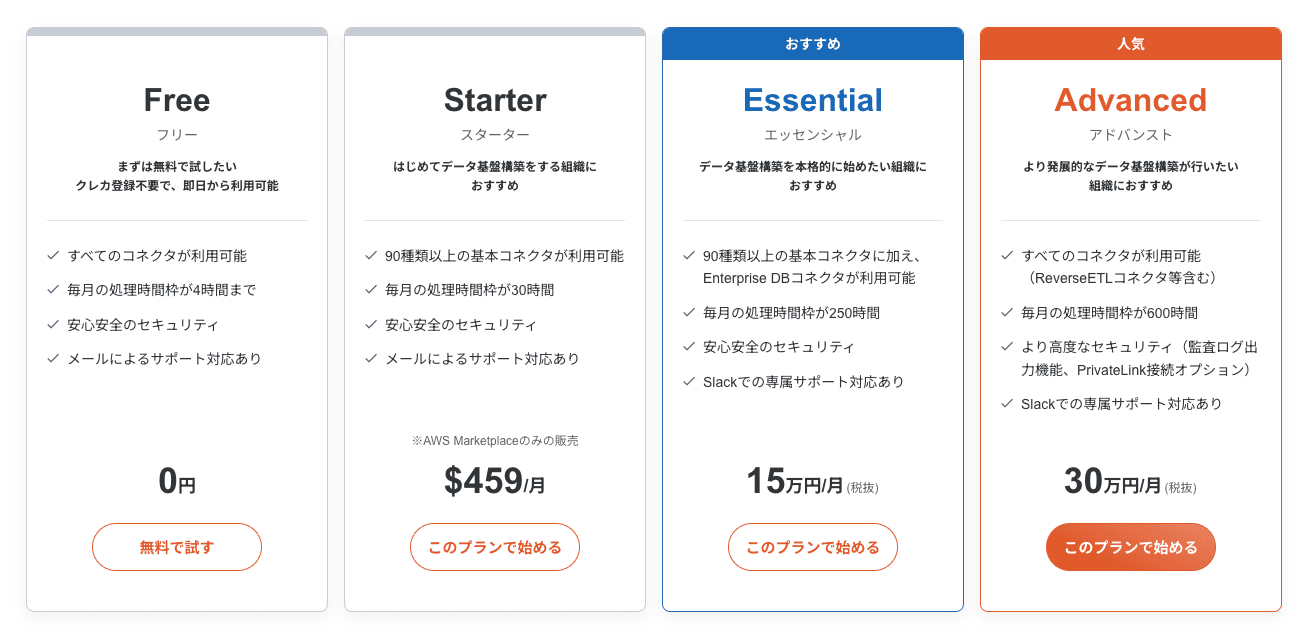This screenshot has width=1310, height=635.
Task: Click the checkmark beside 毎月の処理時間枠が30時間
Action: coord(371,289)
